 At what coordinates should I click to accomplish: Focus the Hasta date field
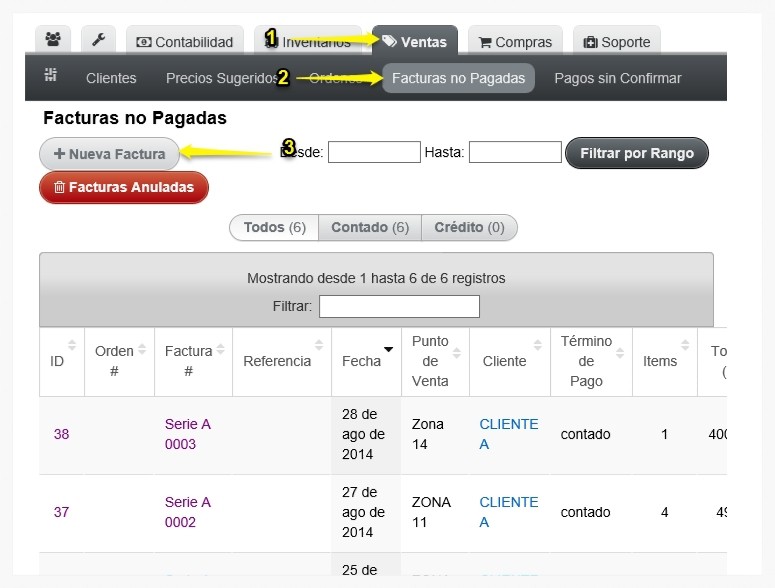[515, 152]
